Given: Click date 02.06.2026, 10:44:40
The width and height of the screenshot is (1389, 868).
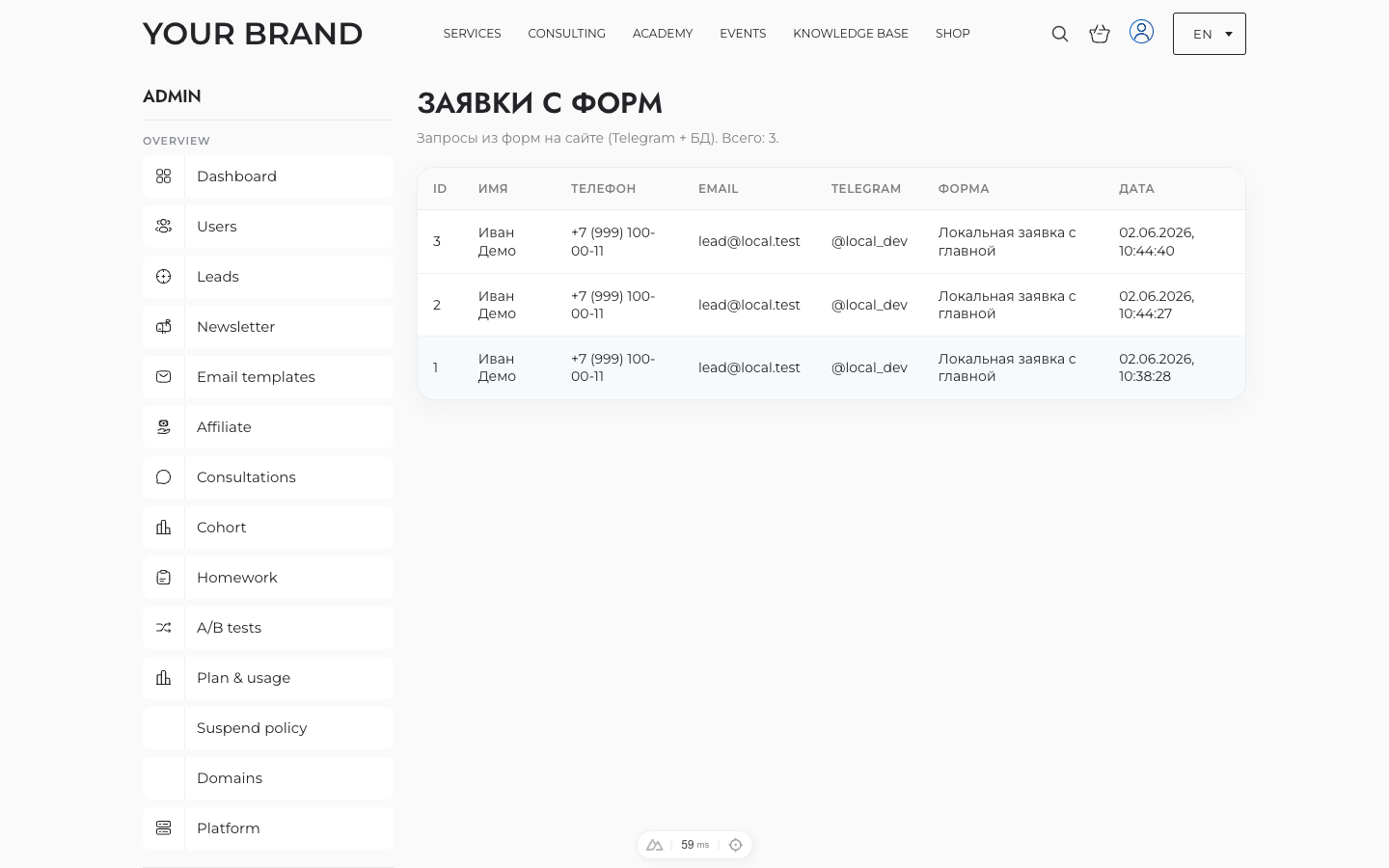Looking at the screenshot, I should click(x=1157, y=242).
